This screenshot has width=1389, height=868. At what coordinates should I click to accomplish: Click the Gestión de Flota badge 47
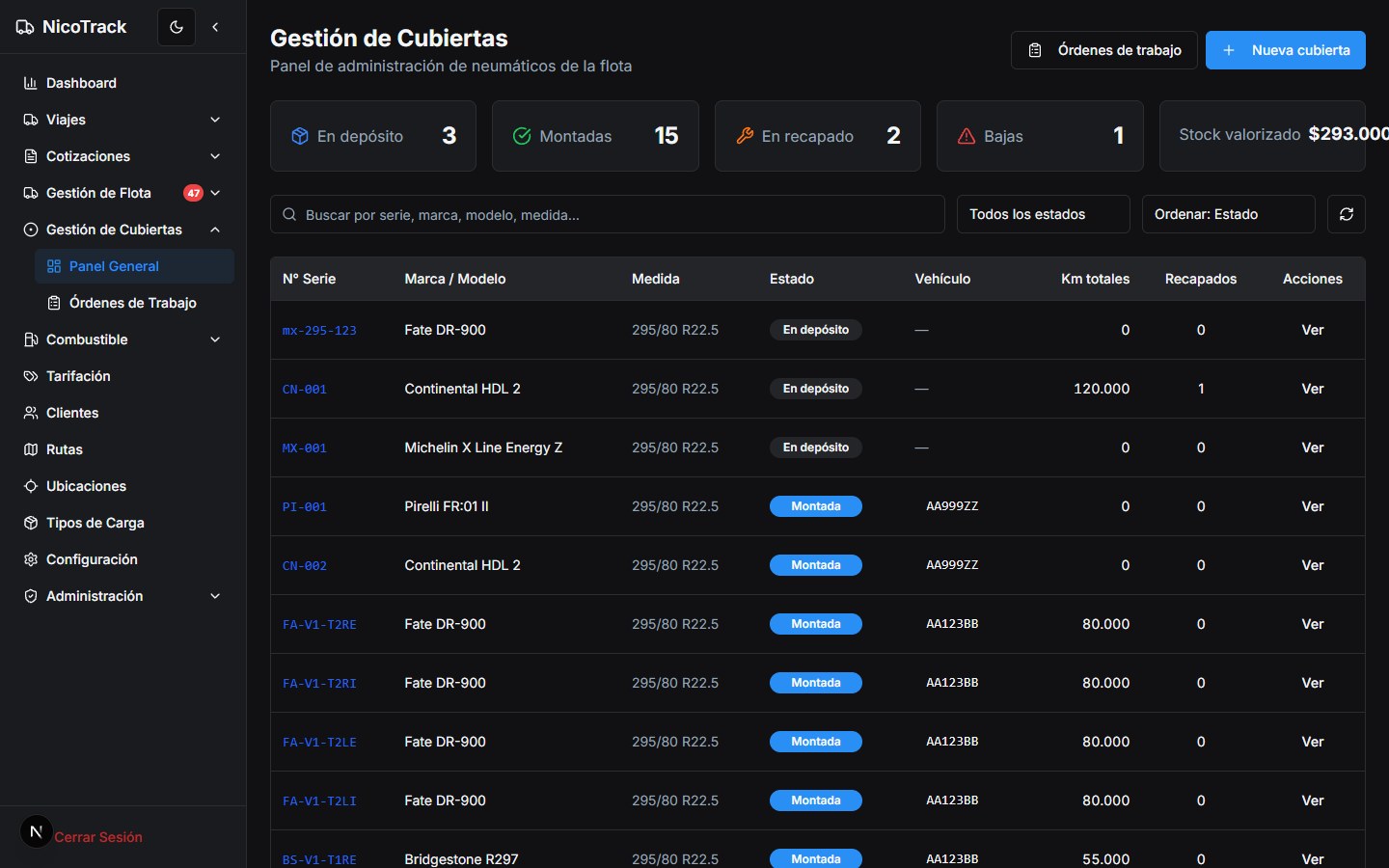pos(194,193)
